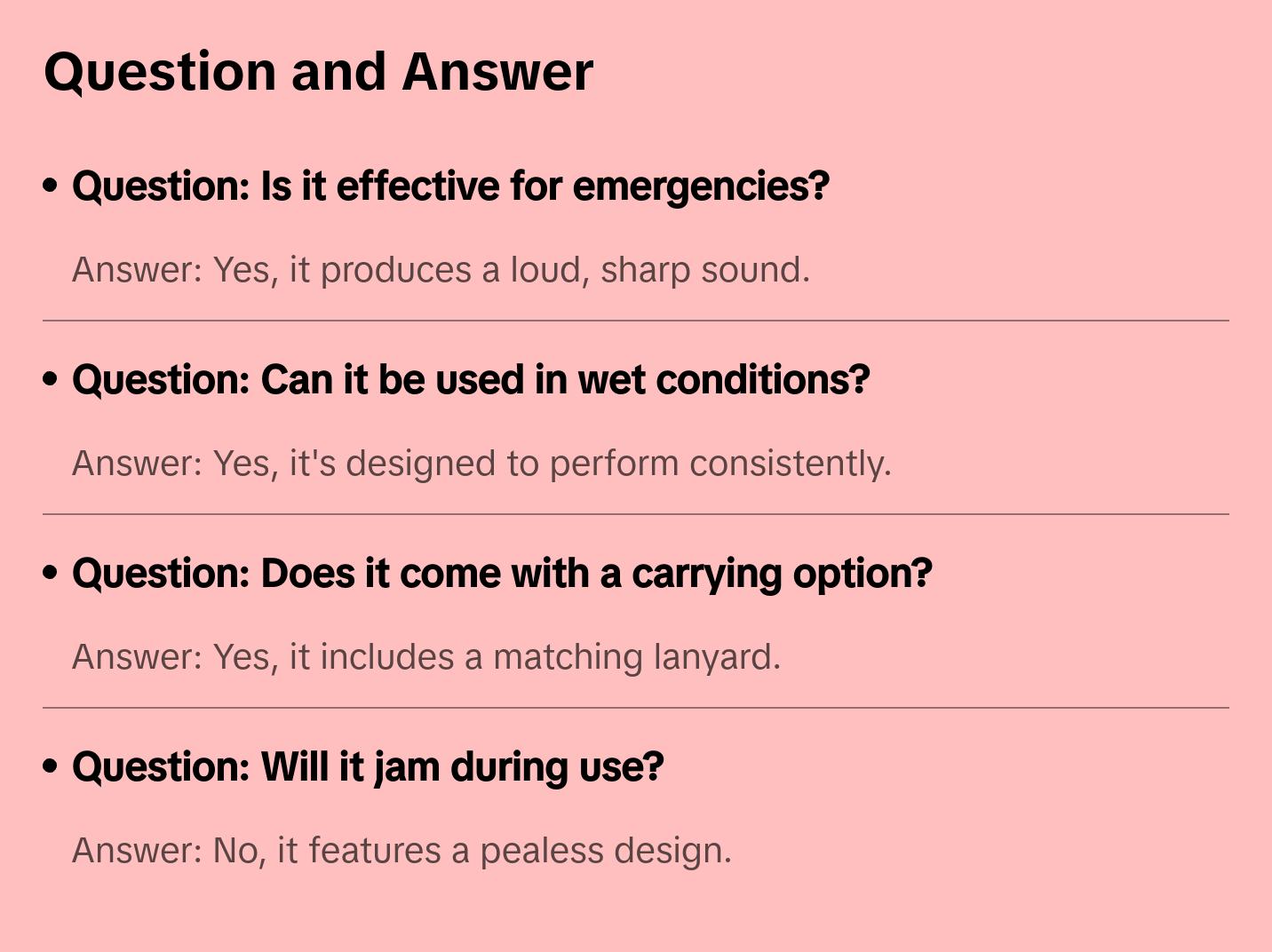Click the word "Answer" in the page heading

point(497,71)
